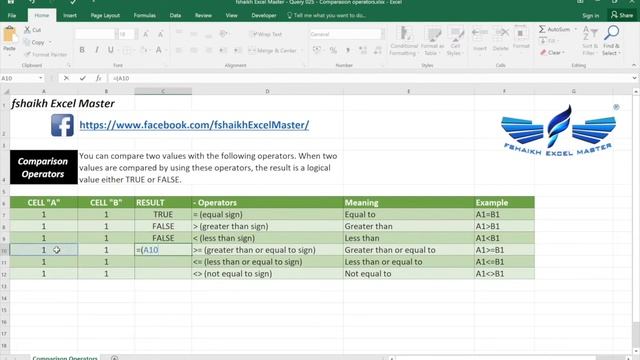The image size is (640, 360).
Task: Open the File tab
Action: [x=12, y=15]
